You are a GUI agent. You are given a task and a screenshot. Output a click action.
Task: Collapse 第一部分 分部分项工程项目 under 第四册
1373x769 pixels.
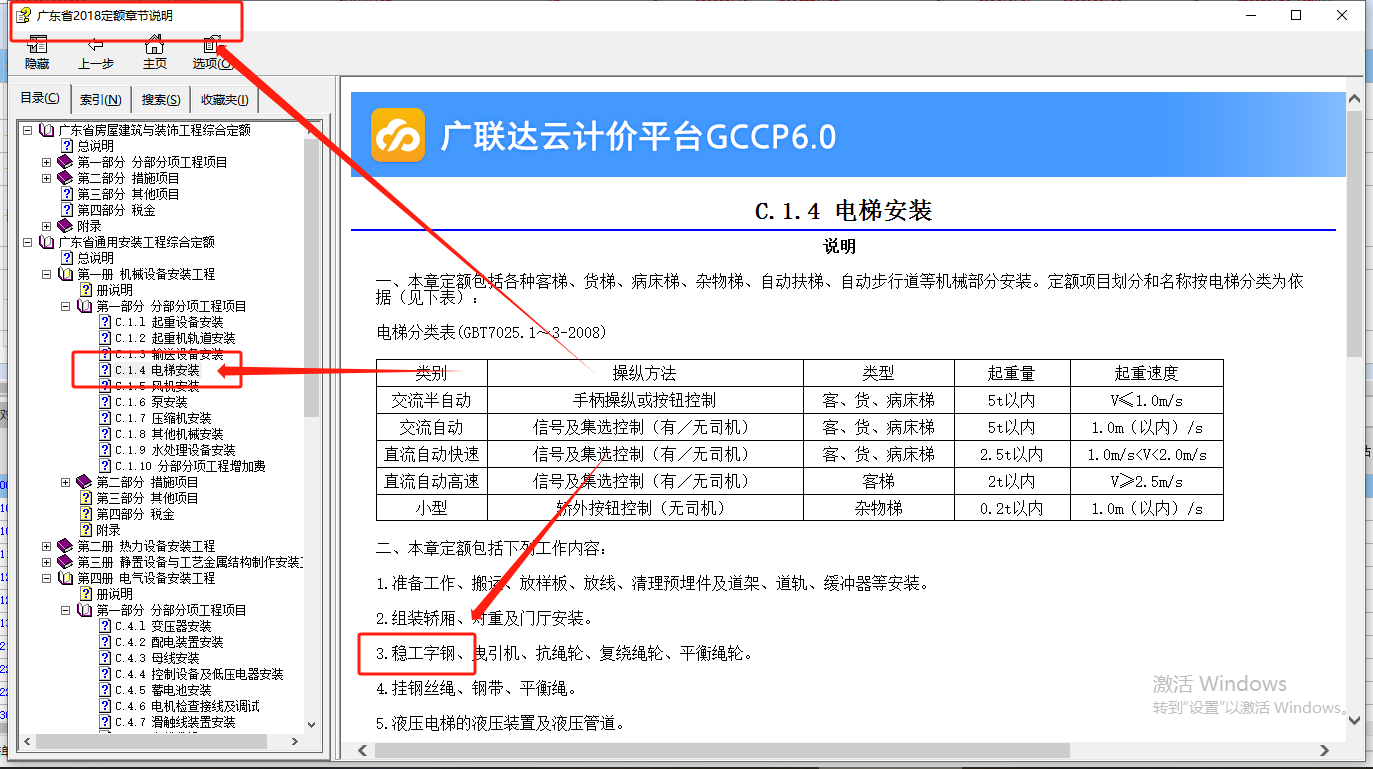coord(66,610)
